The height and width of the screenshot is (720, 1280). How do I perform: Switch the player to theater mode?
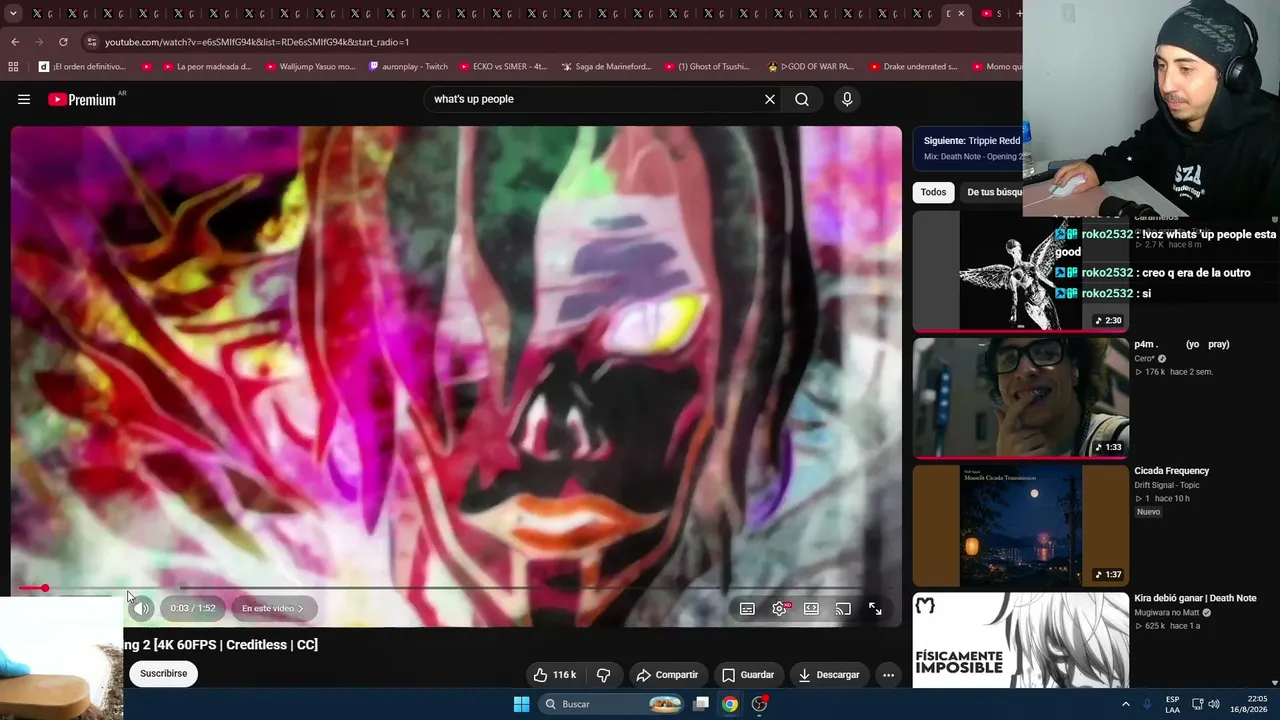[811, 608]
